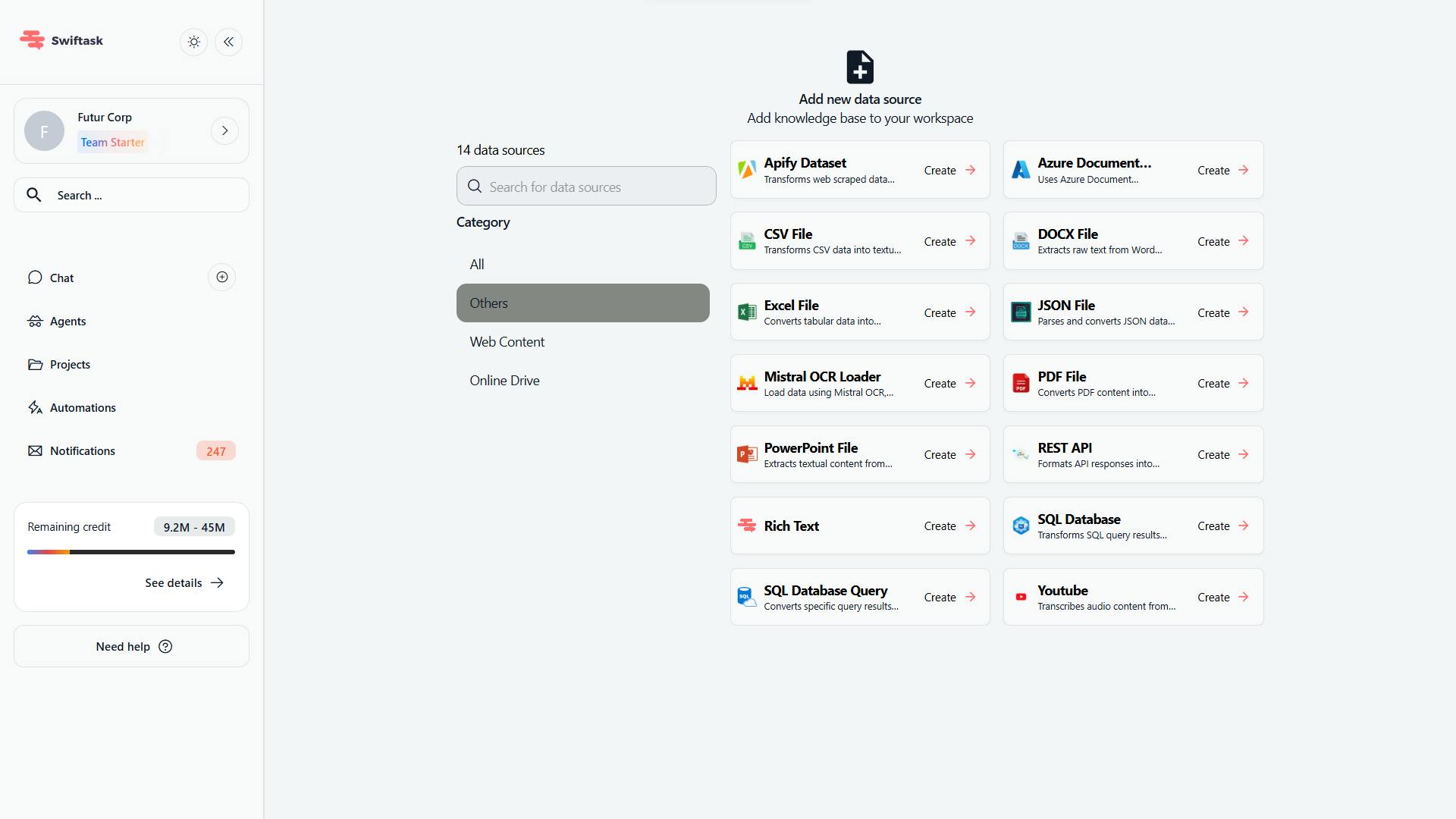Select the Web Content category
Screen dimensions: 1456x819
coord(507,342)
